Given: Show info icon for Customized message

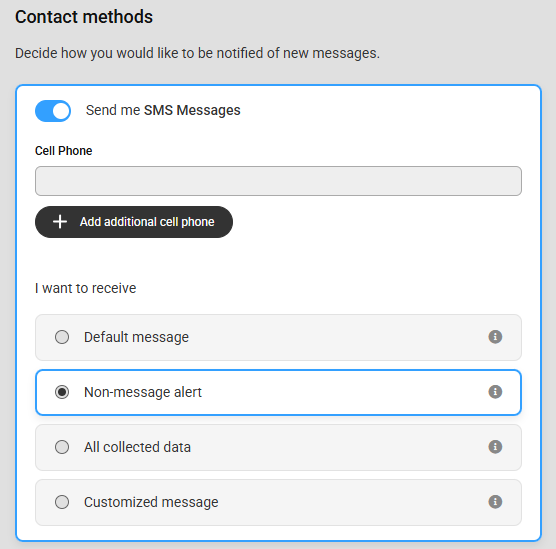Looking at the screenshot, I should point(495,501).
